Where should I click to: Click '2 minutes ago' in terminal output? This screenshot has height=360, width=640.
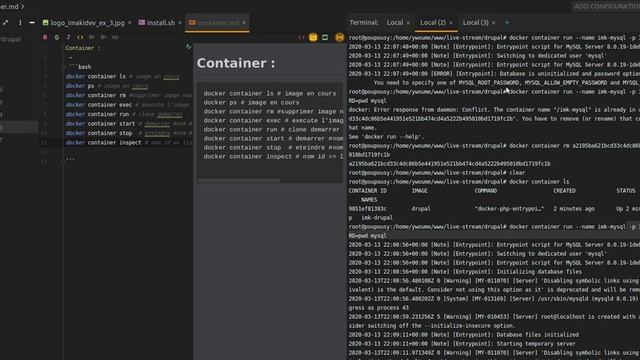[x=573, y=209]
